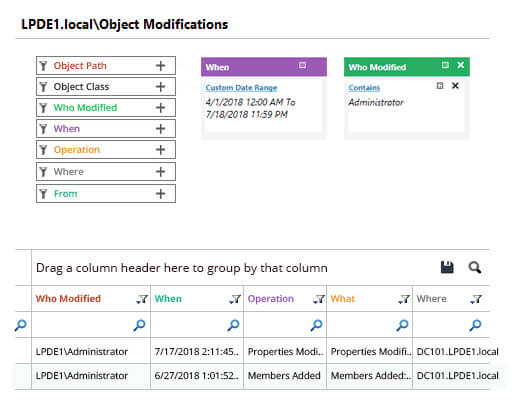Click the plus icon beside Operation filter
515x402 pixels.
pos(160,150)
